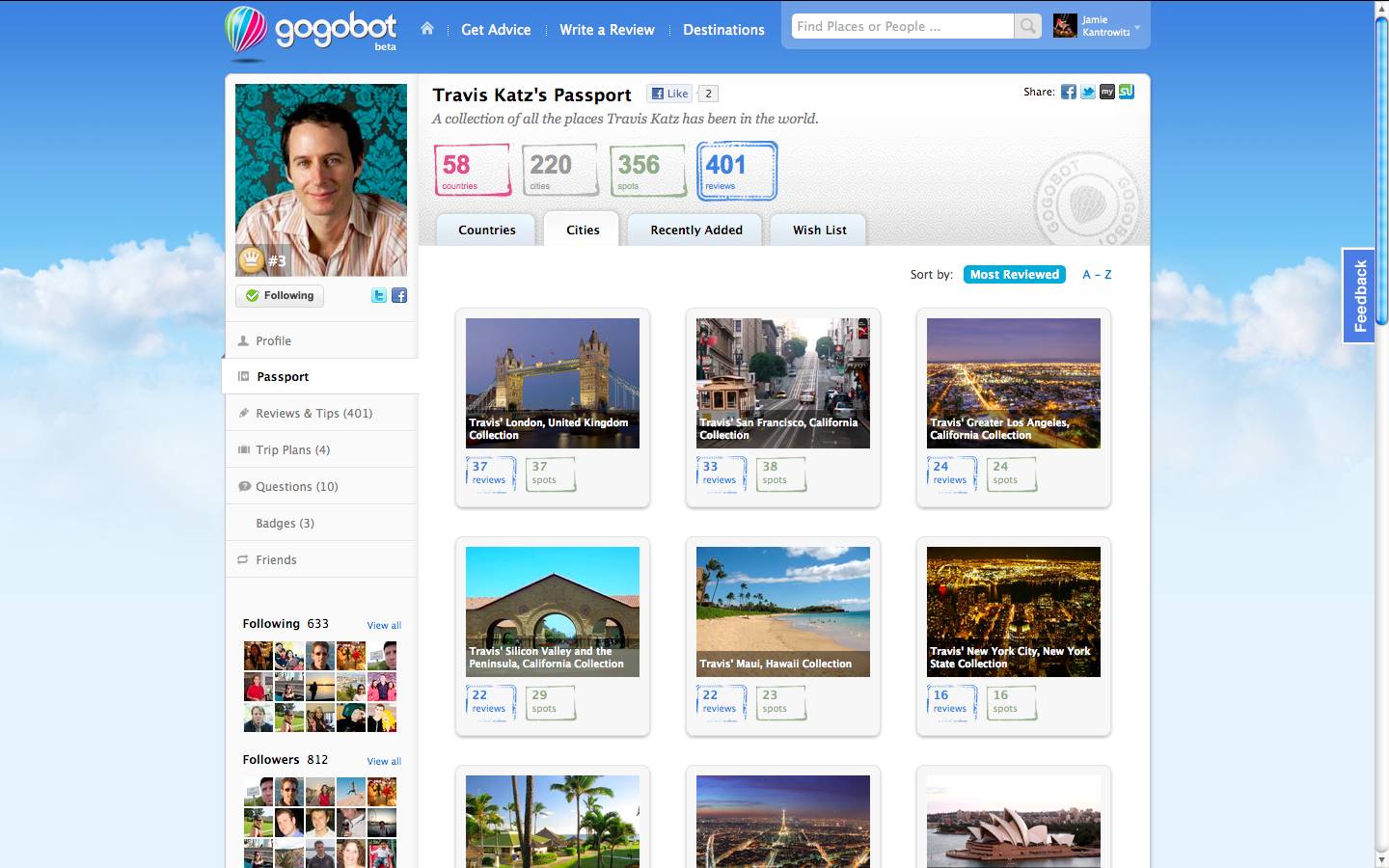Click London's 37 reviews stamp
This screenshot has height=868, width=1389.
(x=491, y=474)
